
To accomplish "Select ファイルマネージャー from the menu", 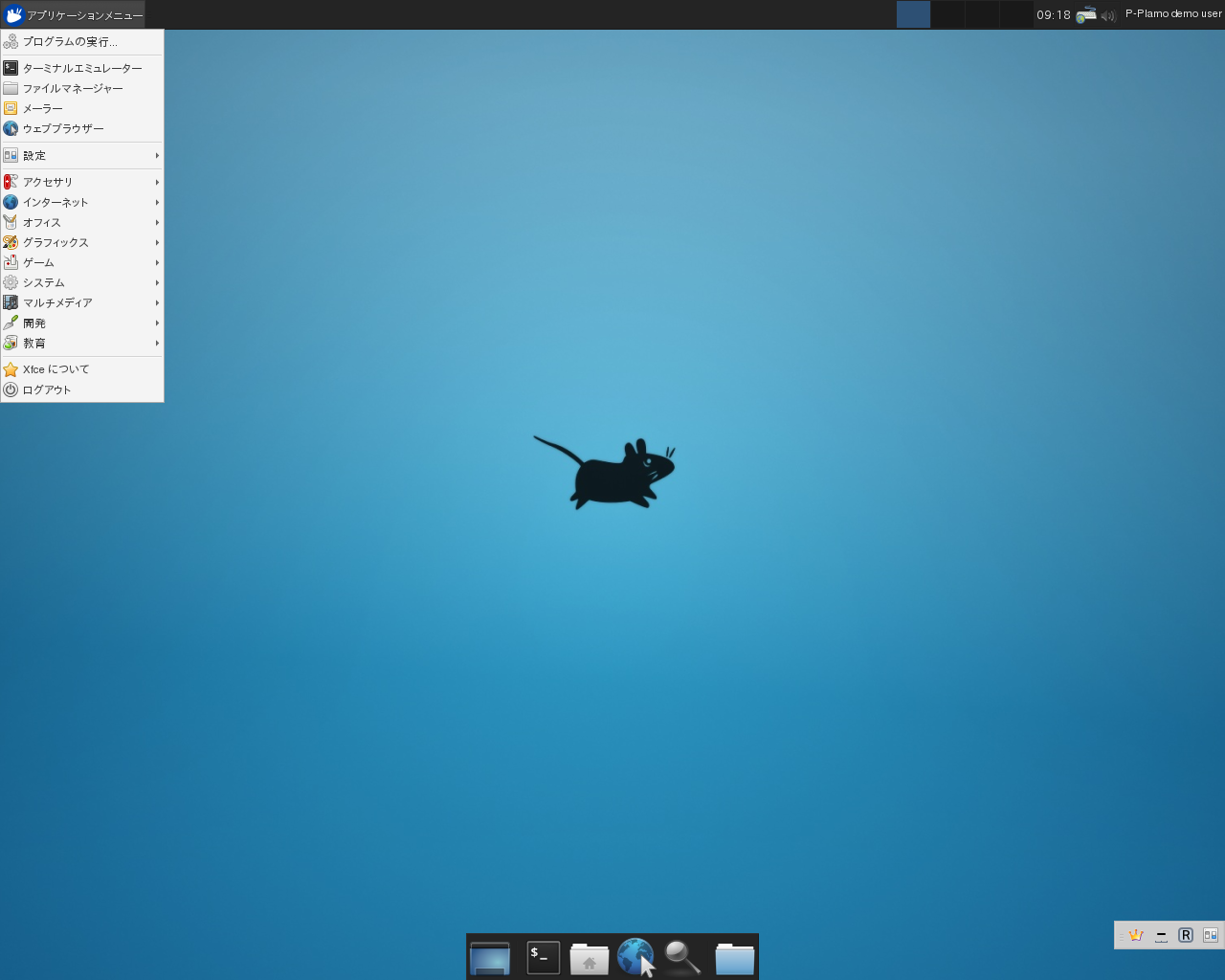I will [x=73, y=88].
